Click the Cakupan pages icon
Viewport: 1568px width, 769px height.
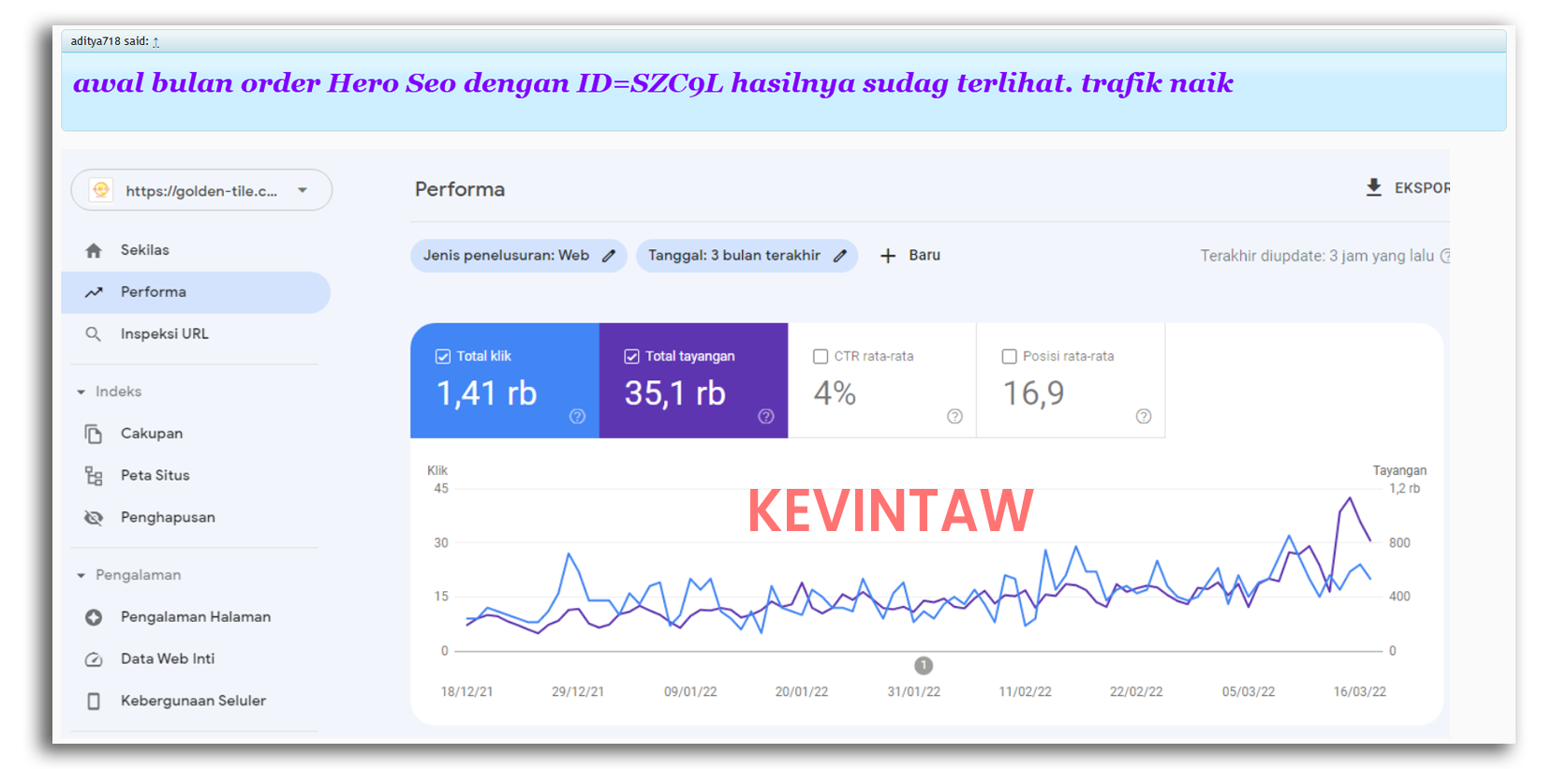click(x=94, y=434)
